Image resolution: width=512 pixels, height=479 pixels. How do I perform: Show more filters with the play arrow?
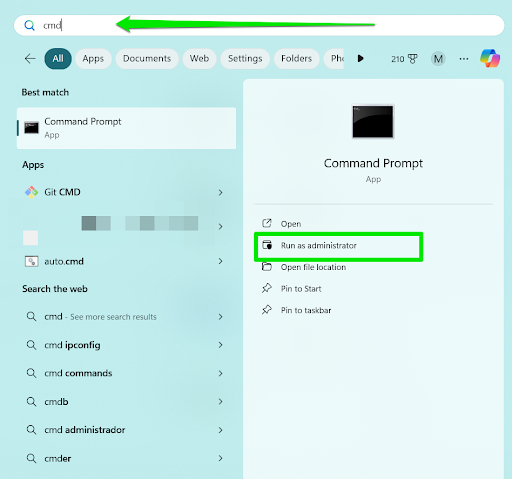[x=360, y=59]
